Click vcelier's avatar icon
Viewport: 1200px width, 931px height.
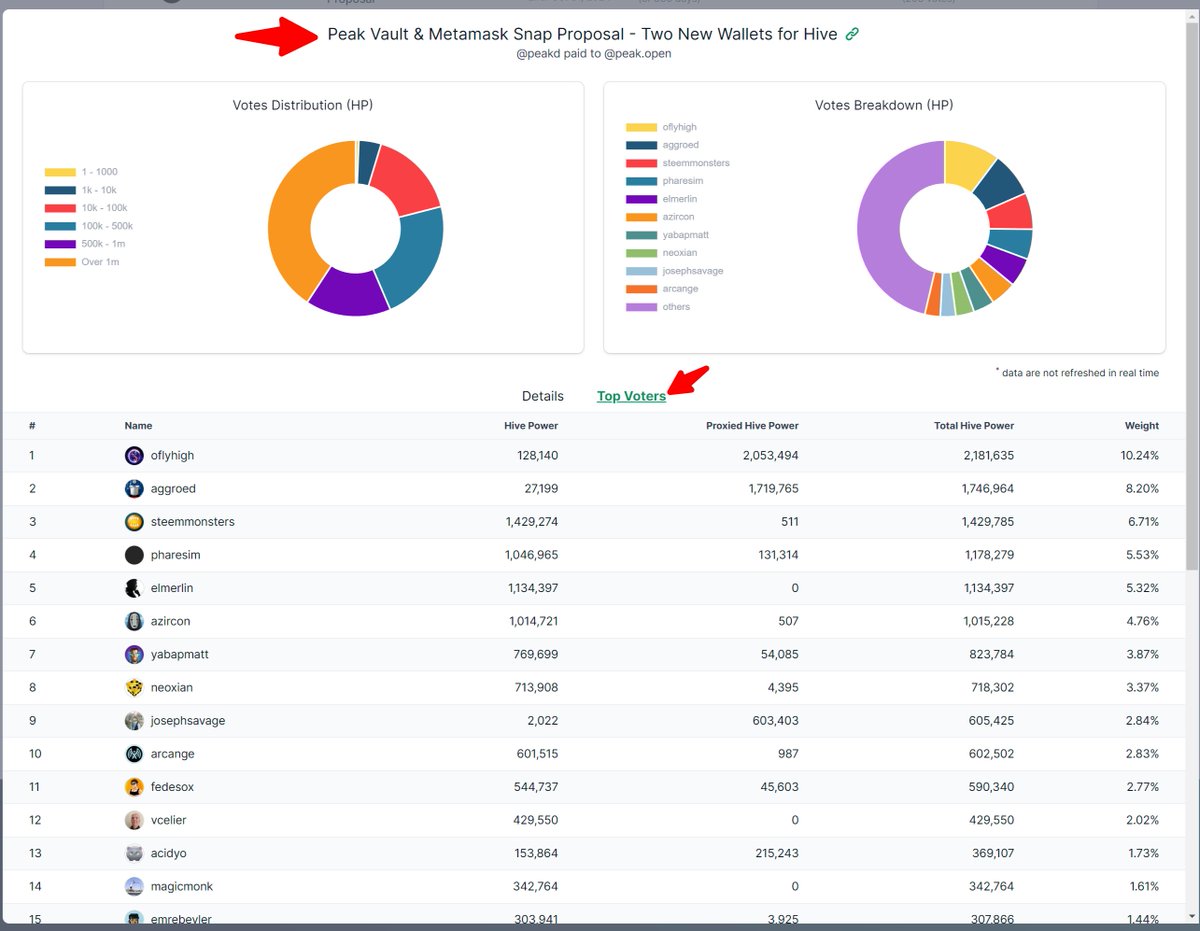(134, 820)
